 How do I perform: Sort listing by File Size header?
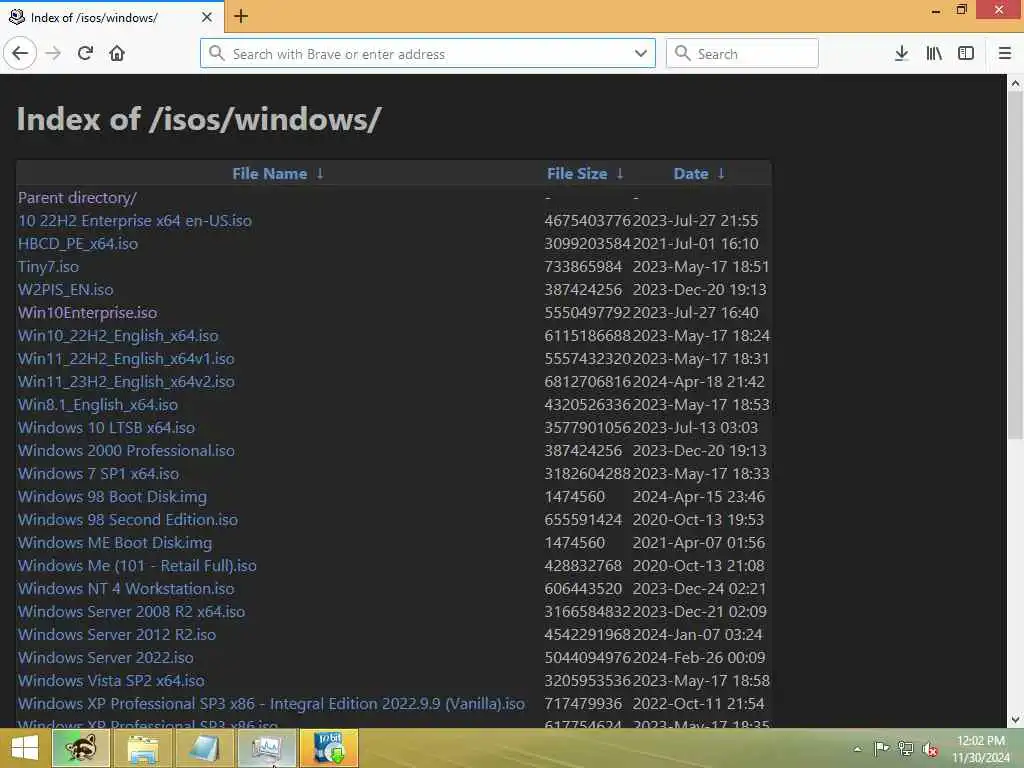(x=577, y=174)
